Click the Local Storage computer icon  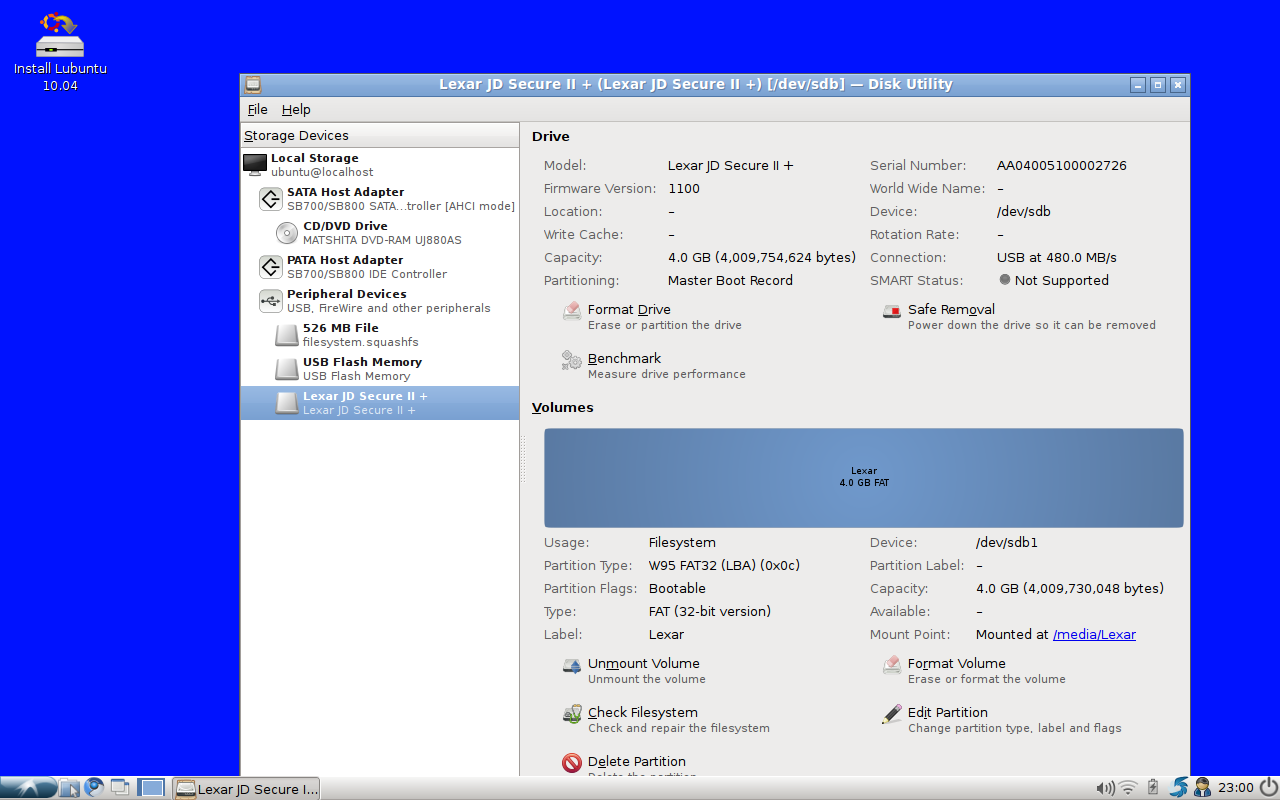(x=255, y=165)
